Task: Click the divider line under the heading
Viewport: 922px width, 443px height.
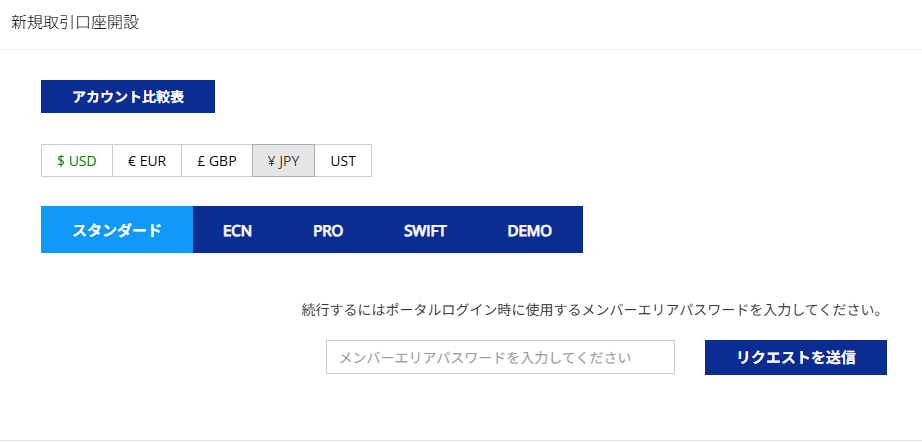Action: 461,49
